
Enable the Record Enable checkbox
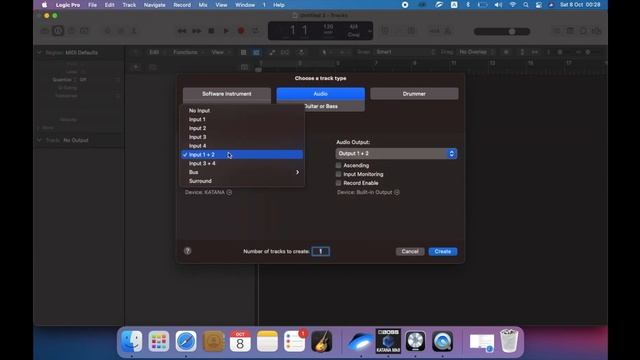(338, 183)
